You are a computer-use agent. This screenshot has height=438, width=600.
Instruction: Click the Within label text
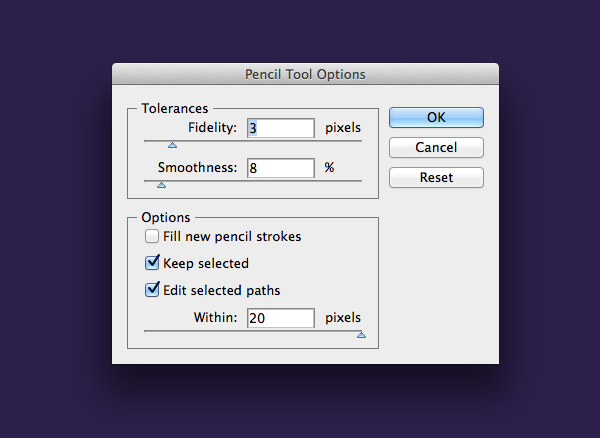pyautogui.click(x=215, y=318)
